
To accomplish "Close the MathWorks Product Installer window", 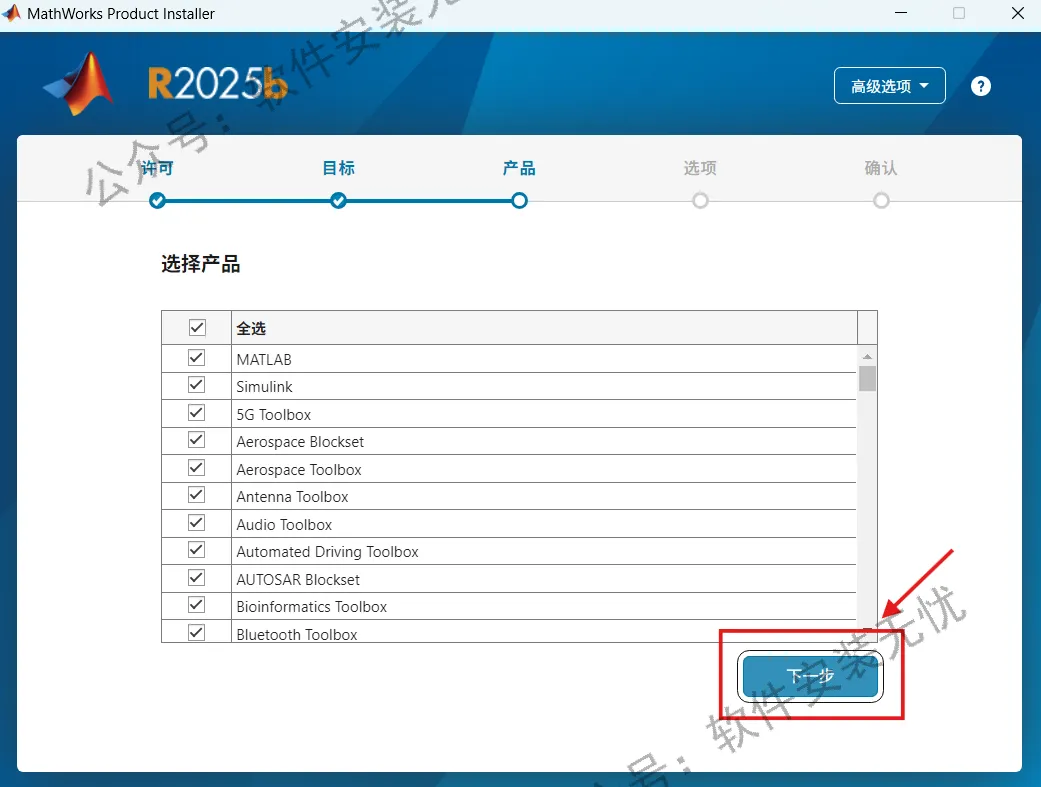I will pyautogui.click(x=1018, y=13).
